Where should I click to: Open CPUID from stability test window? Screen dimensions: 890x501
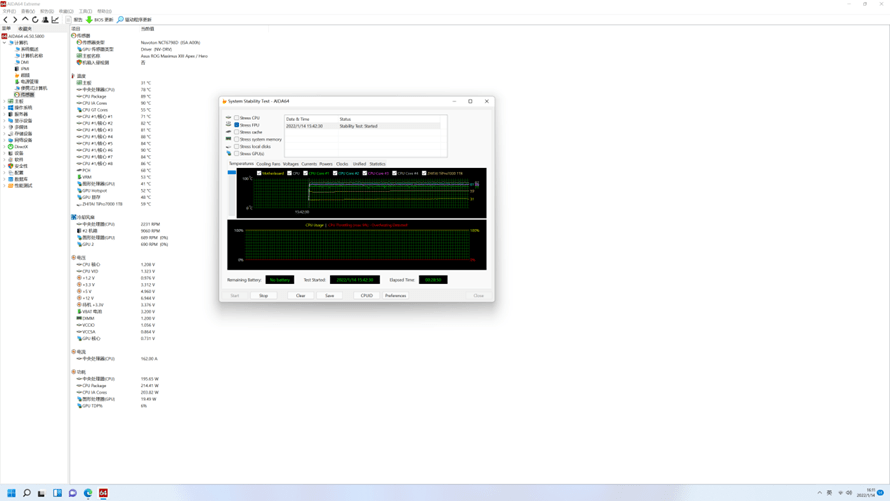click(x=367, y=296)
